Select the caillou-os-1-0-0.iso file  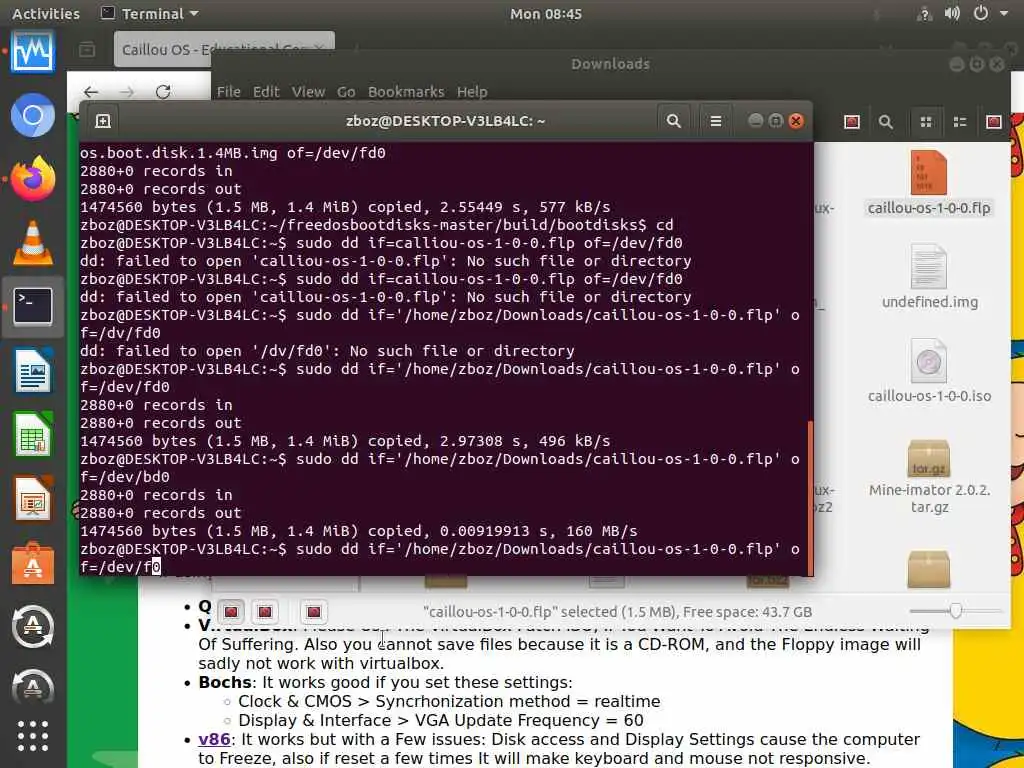point(929,370)
